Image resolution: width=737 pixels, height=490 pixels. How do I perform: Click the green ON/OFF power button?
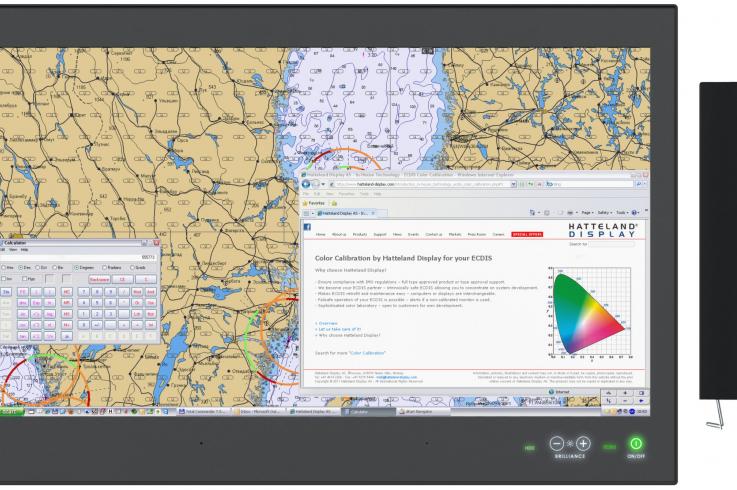point(636,443)
